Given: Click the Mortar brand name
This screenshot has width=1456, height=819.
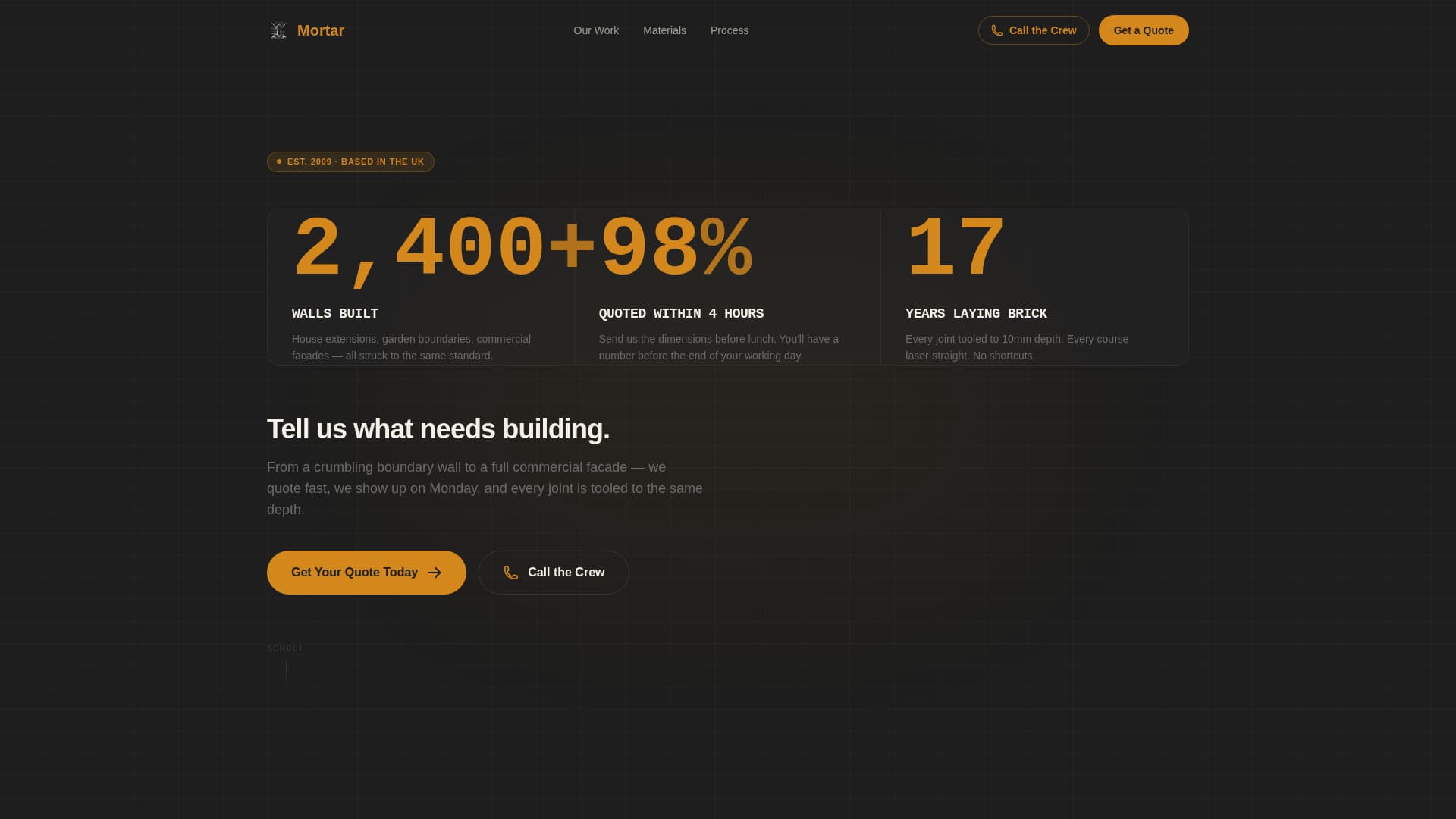Looking at the screenshot, I should (x=321, y=30).
